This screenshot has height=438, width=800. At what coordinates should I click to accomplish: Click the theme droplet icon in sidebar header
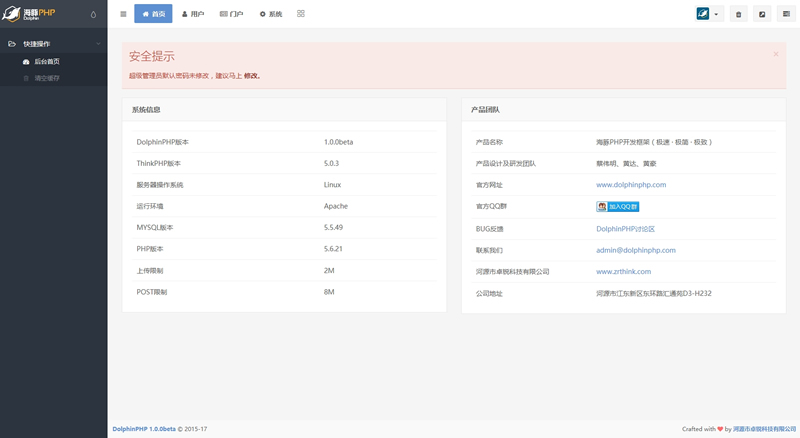tap(93, 14)
